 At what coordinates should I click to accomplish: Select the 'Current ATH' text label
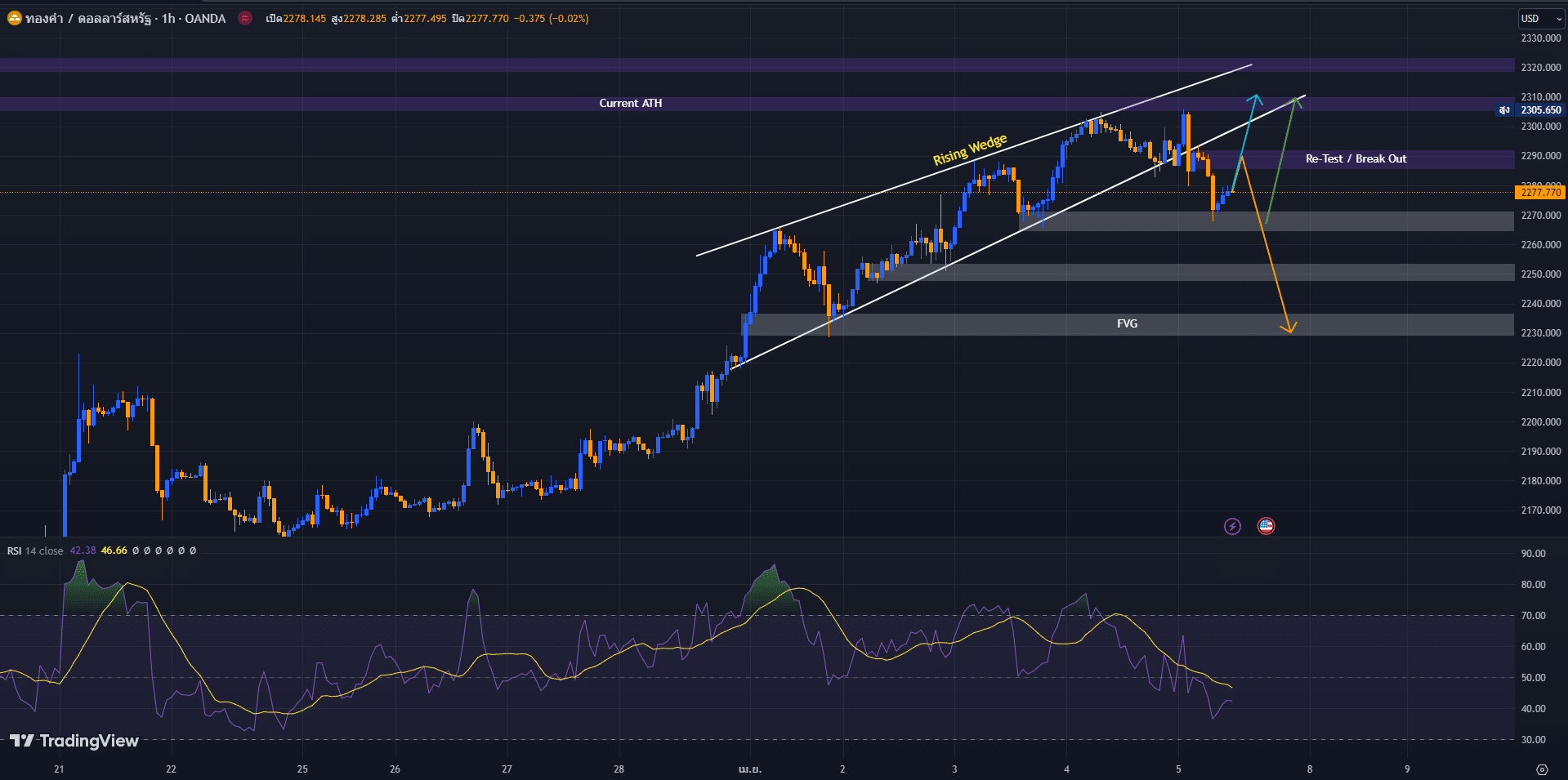pyautogui.click(x=630, y=103)
